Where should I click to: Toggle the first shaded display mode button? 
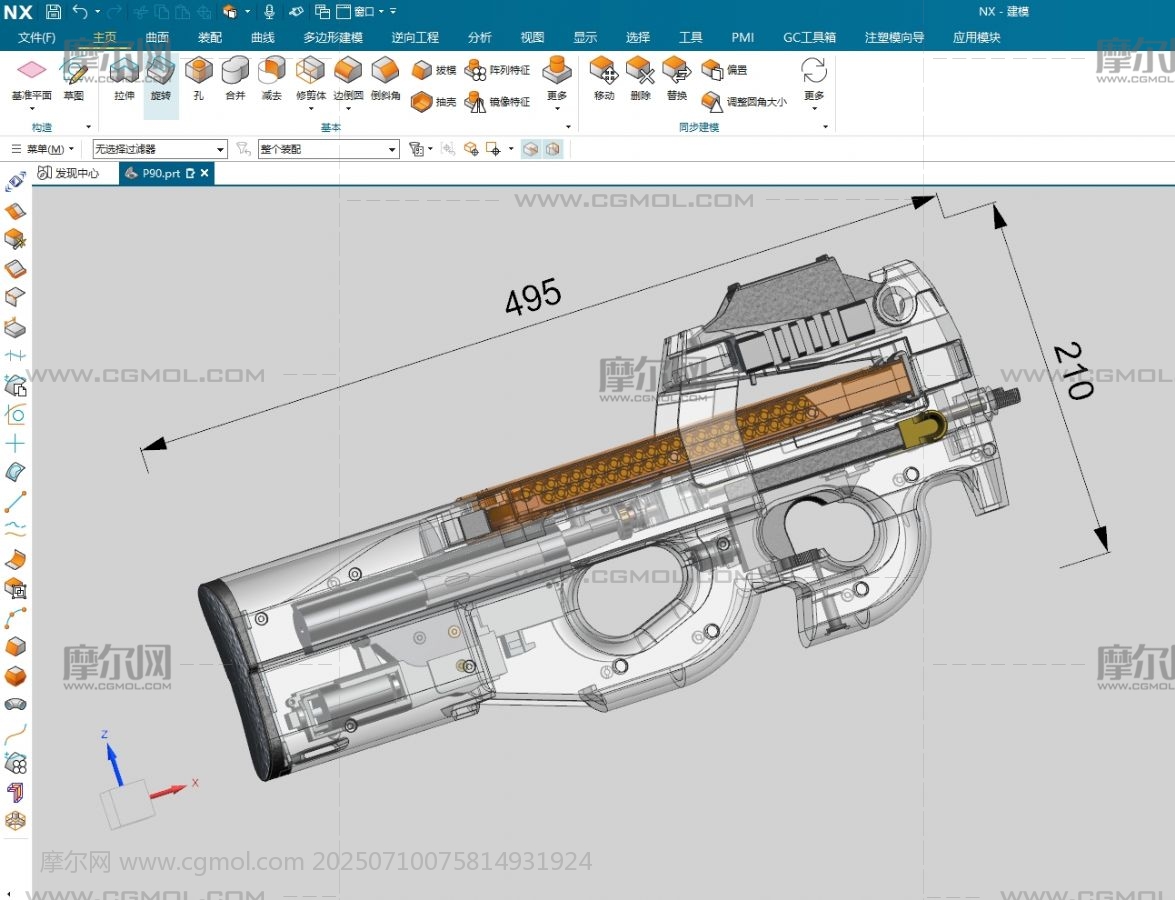pyautogui.click(x=531, y=149)
